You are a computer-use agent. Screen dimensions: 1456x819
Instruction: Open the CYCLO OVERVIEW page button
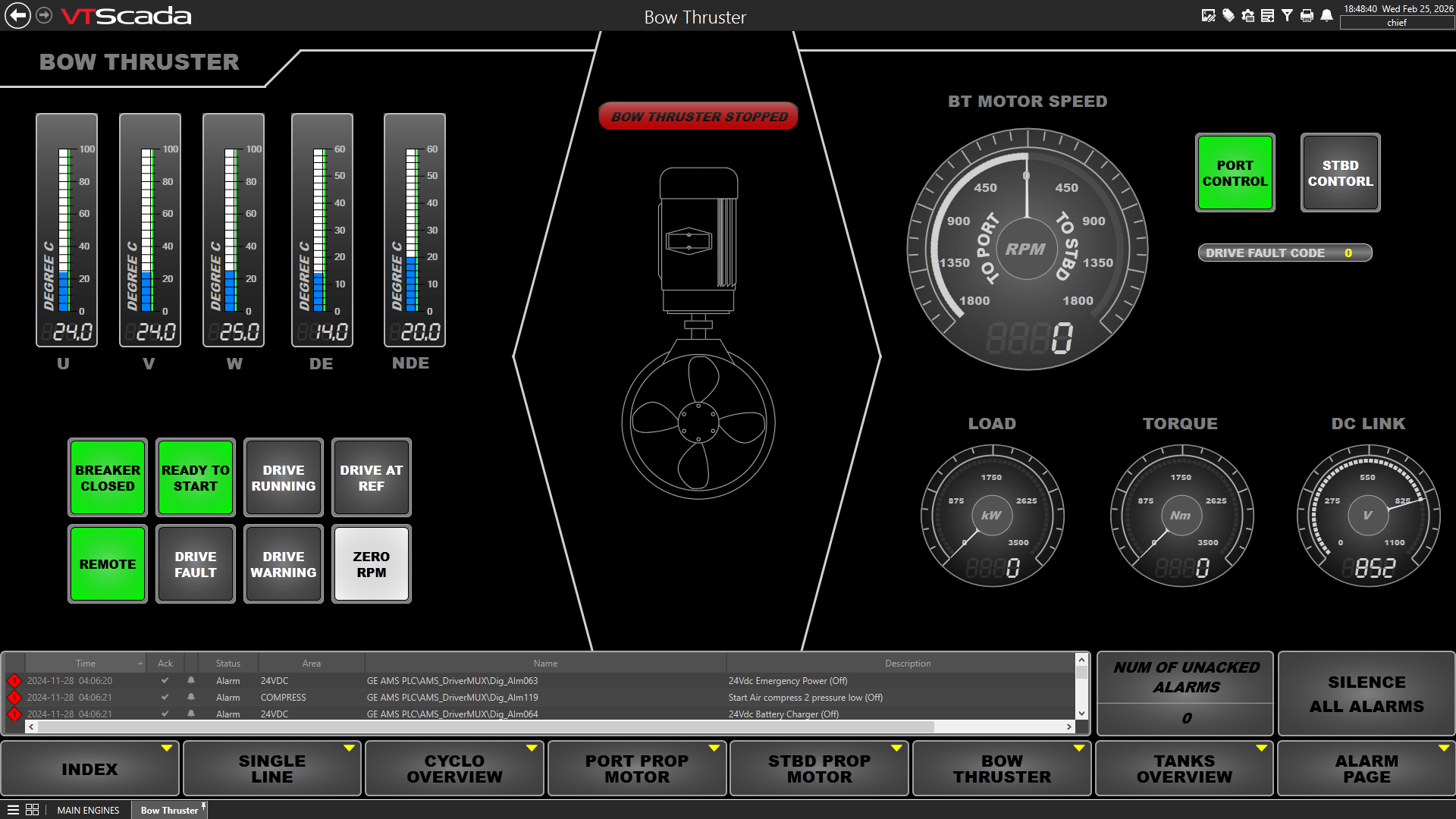(x=454, y=769)
